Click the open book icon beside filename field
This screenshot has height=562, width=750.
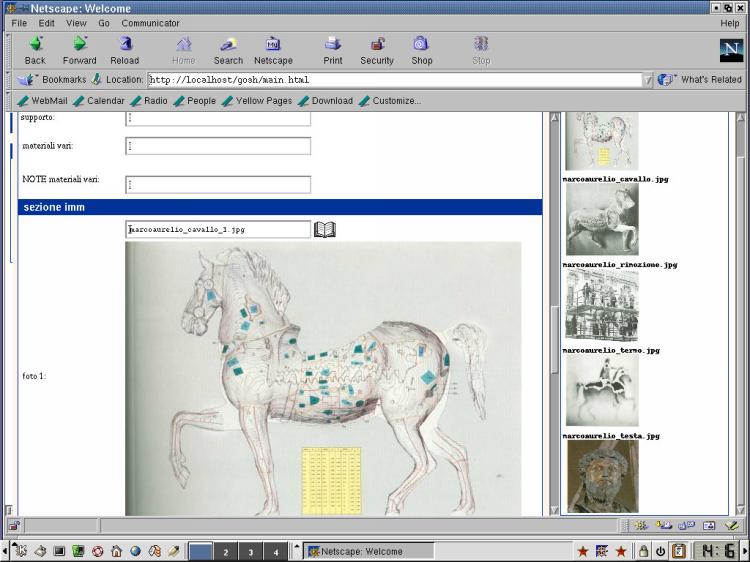tap(325, 230)
